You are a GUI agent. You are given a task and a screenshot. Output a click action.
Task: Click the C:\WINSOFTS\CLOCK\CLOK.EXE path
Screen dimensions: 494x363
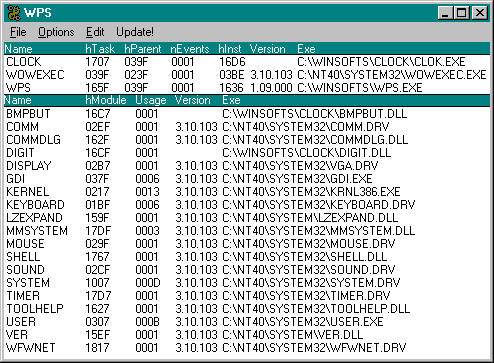[x=381, y=62]
